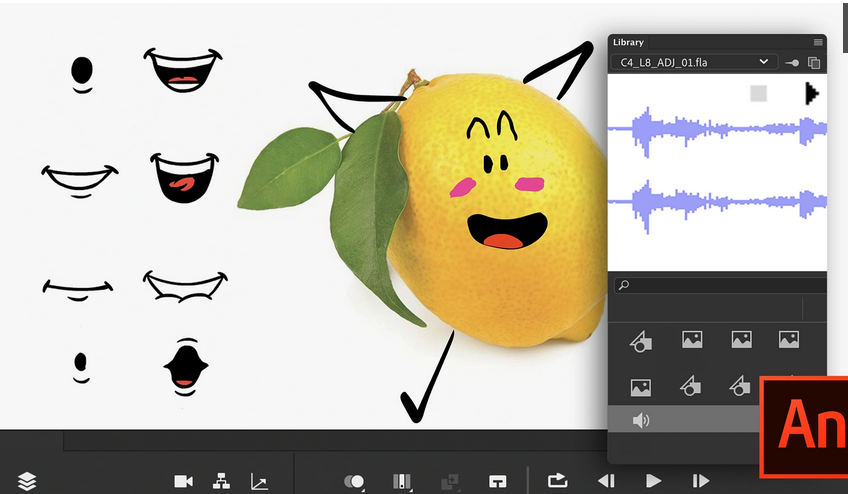Select the right graphic symbol in the Library's second row
This screenshot has height=494, width=848.
click(x=739, y=386)
